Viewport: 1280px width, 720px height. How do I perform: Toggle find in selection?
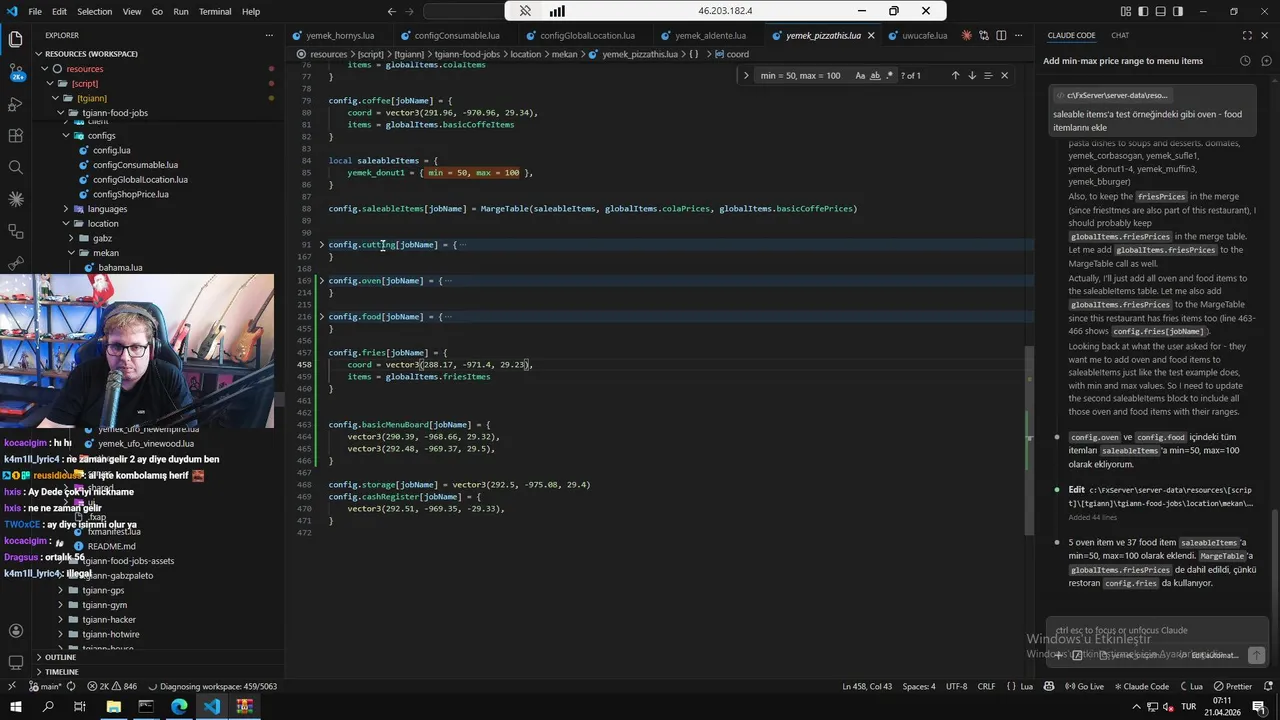pyautogui.click(x=988, y=75)
